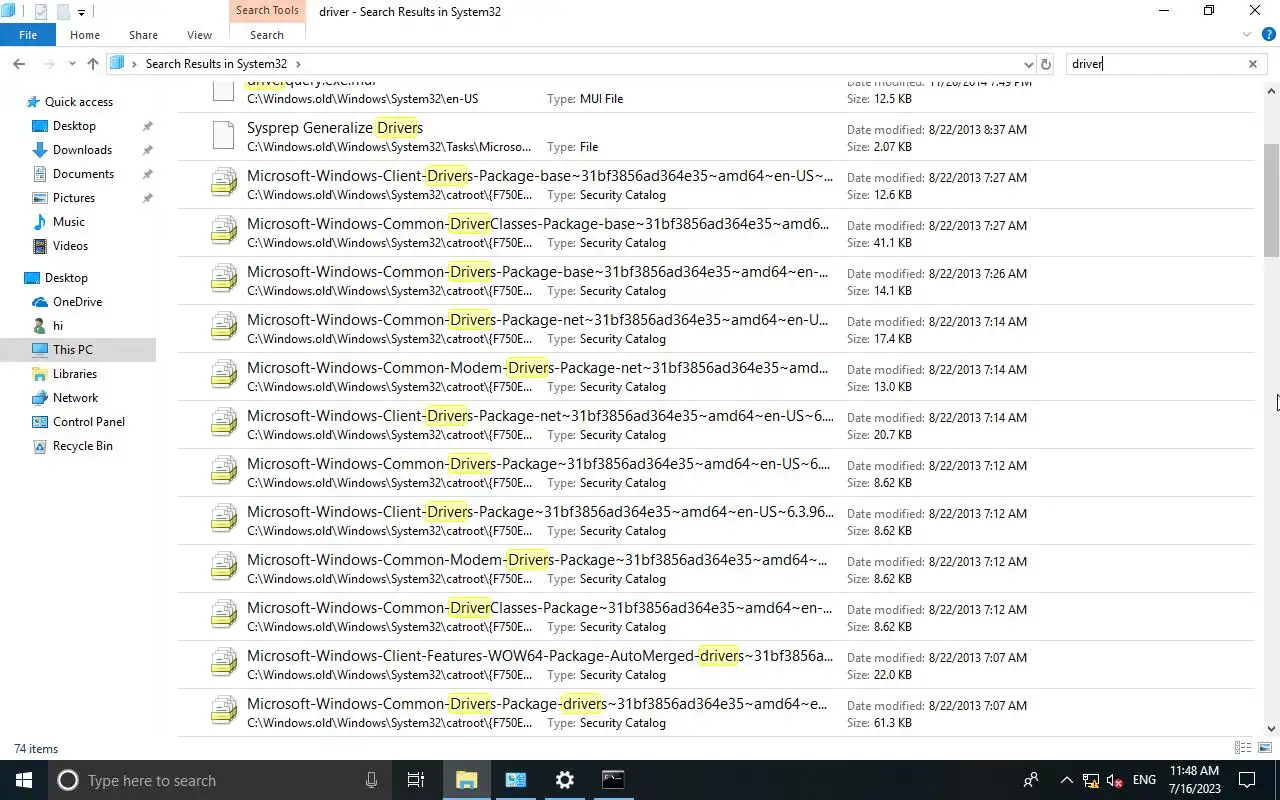Clear the search box with X
The height and width of the screenshot is (800, 1280).
[1252, 64]
